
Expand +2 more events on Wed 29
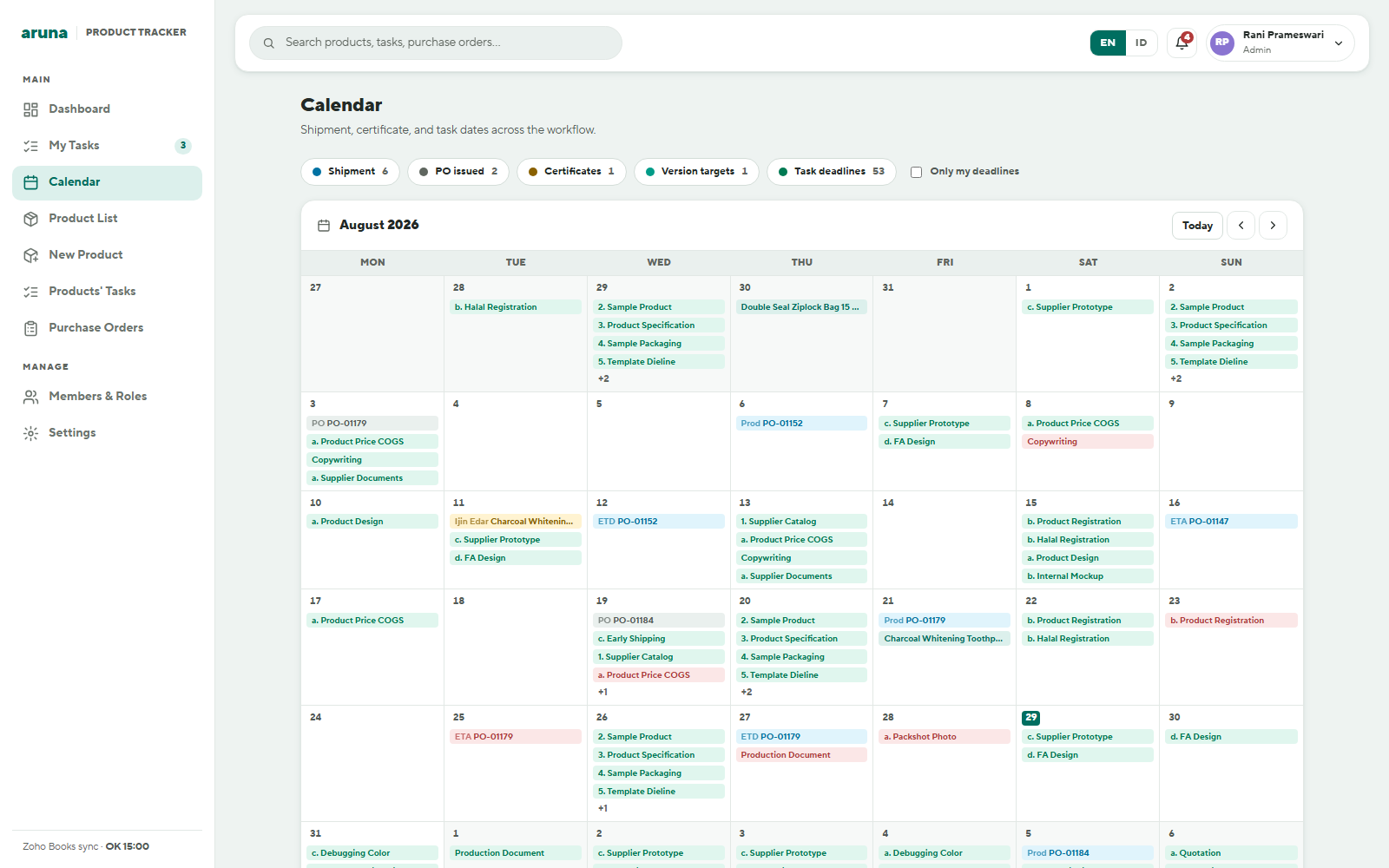pyautogui.click(x=603, y=379)
